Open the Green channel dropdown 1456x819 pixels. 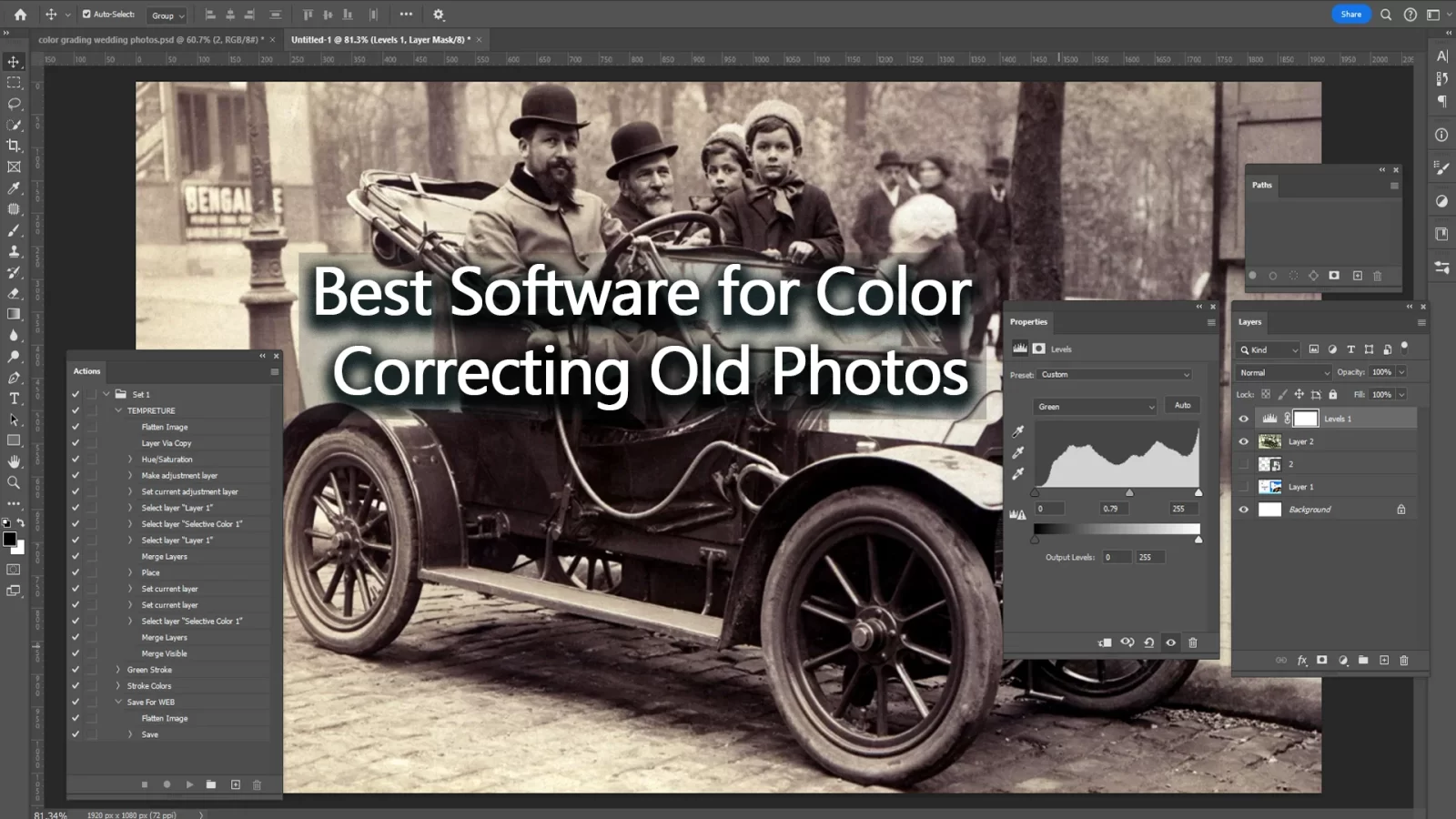[x=1095, y=407]
